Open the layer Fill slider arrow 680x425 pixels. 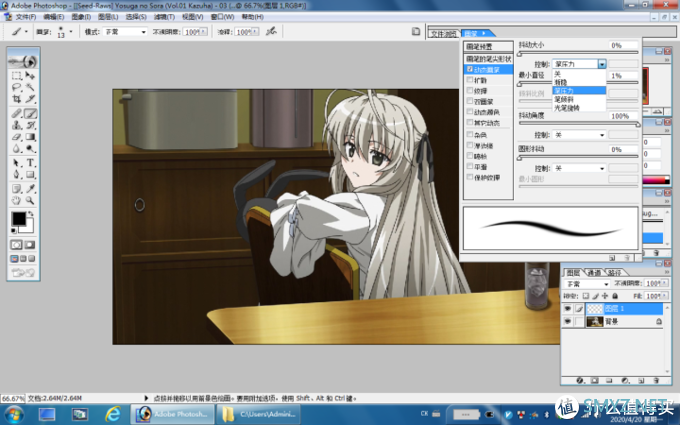tap(665, 296)
